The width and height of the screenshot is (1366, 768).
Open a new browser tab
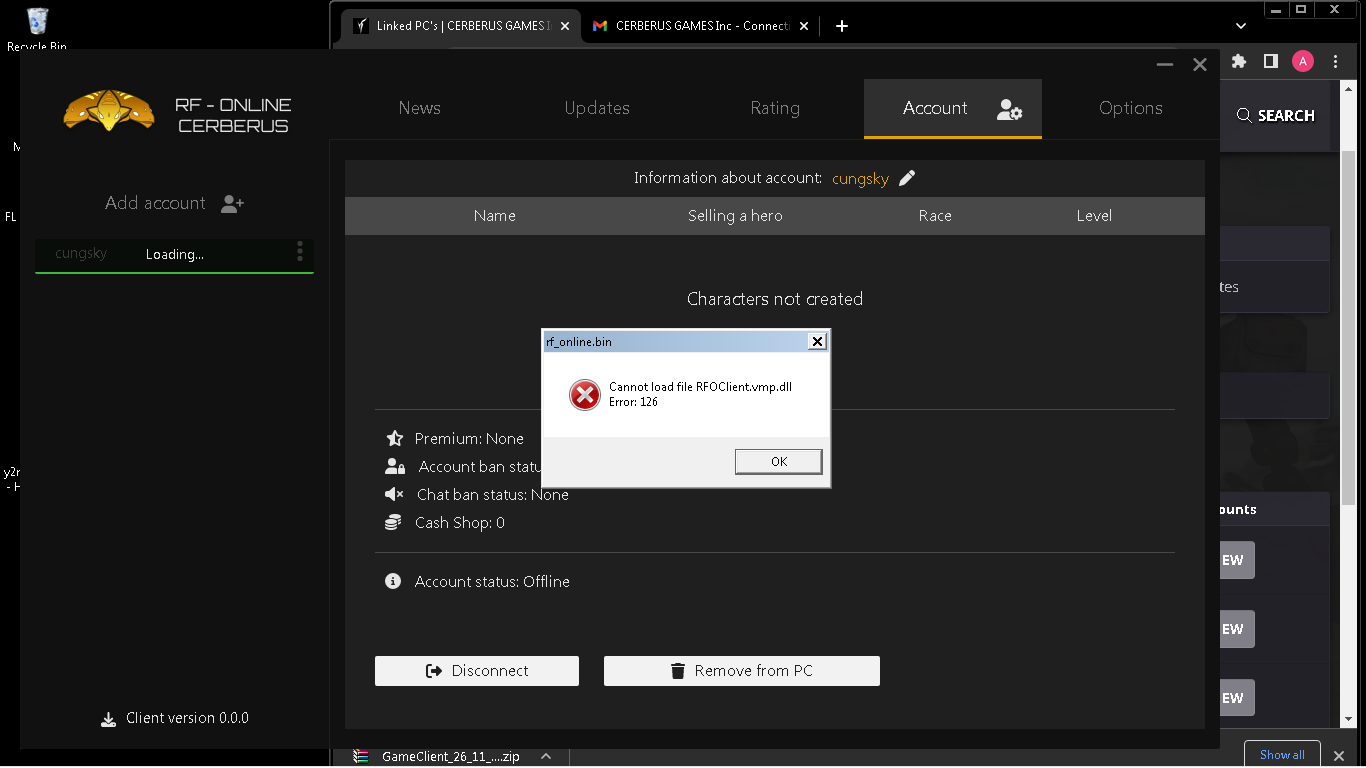pos(841,26)
